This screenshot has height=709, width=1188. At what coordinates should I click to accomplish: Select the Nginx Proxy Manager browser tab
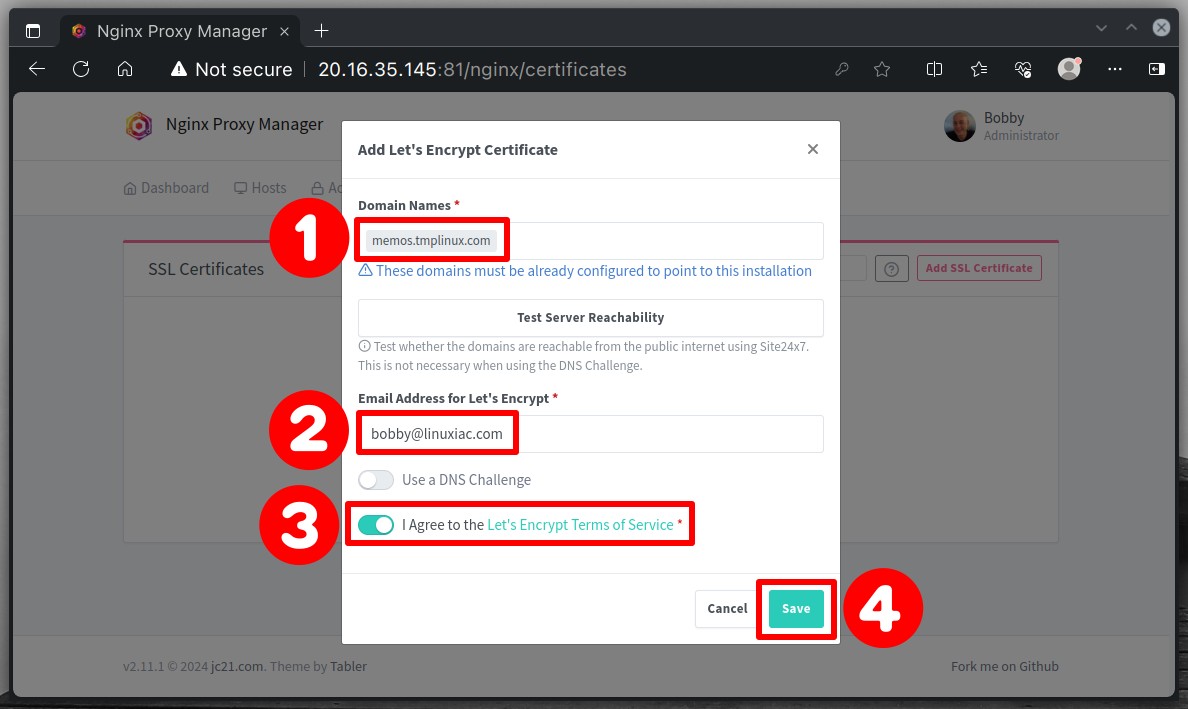coord(180,31)
